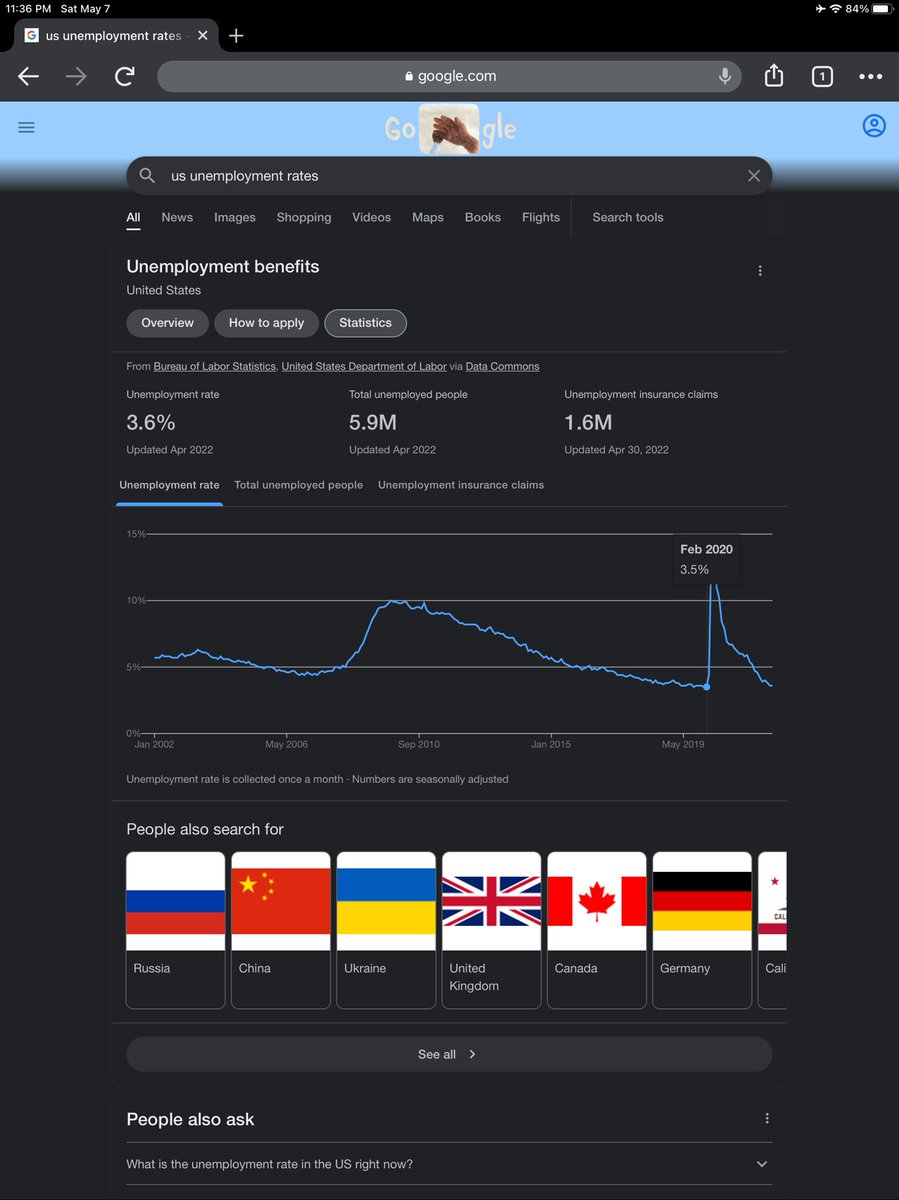Click the Feb 2020 3.5% chart tooltip
Viewport: 899px width, 1200px height.
pyautogui.click(x=707, y=560)
